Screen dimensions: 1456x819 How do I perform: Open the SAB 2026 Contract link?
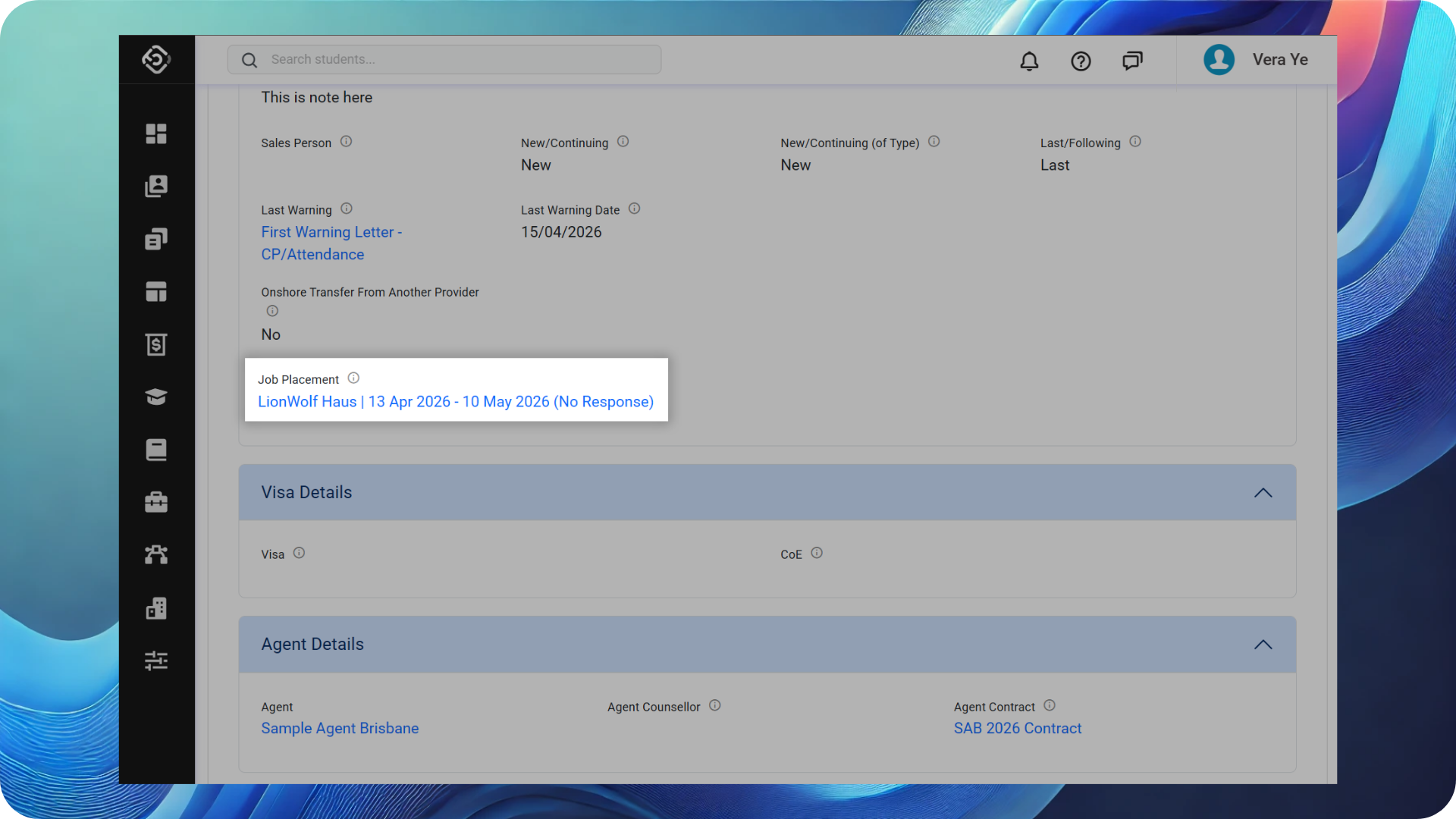[x=1017, y=728]
